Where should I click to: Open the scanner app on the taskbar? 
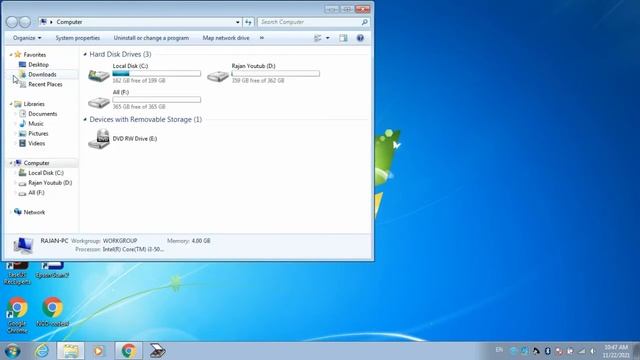157,351
